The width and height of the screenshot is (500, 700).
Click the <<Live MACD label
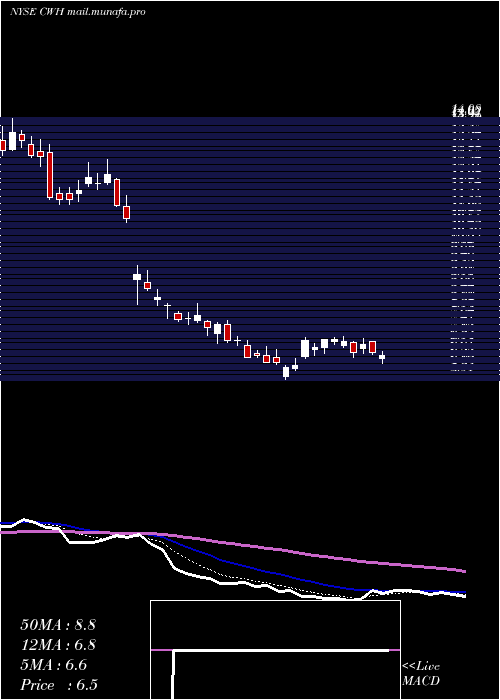click(x=421, y=674)
